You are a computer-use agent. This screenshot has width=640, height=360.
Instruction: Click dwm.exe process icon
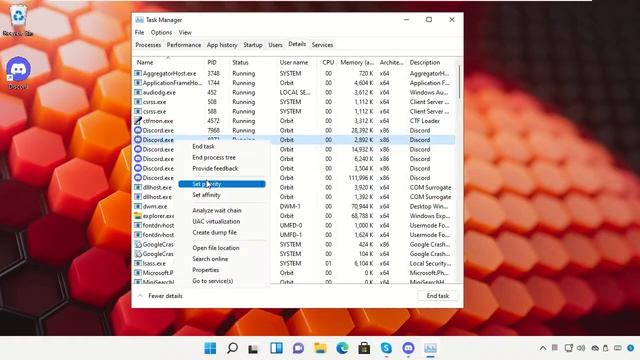point(138,206)
